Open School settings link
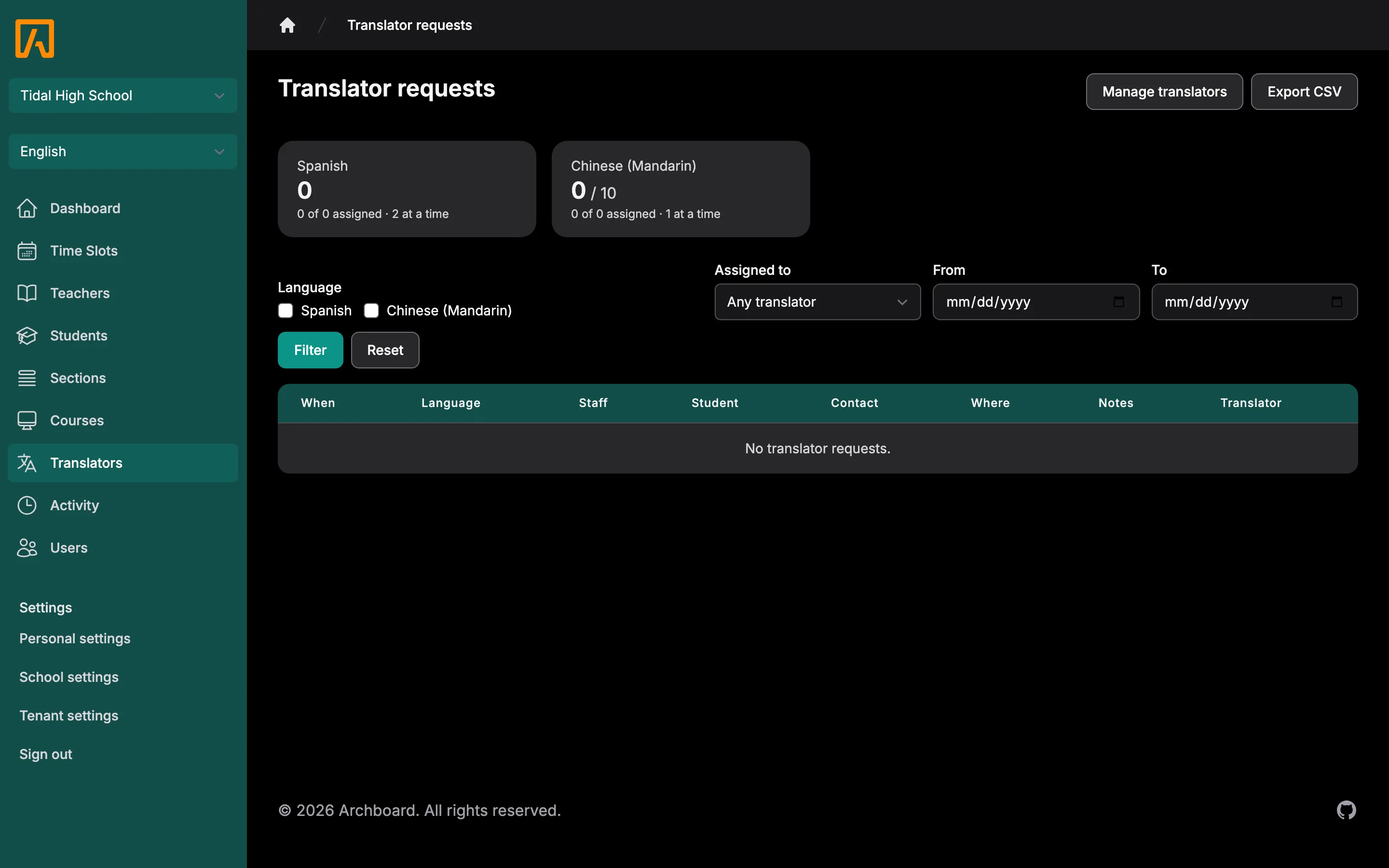This screenshot has width=1389, height=868. [69, 678]
